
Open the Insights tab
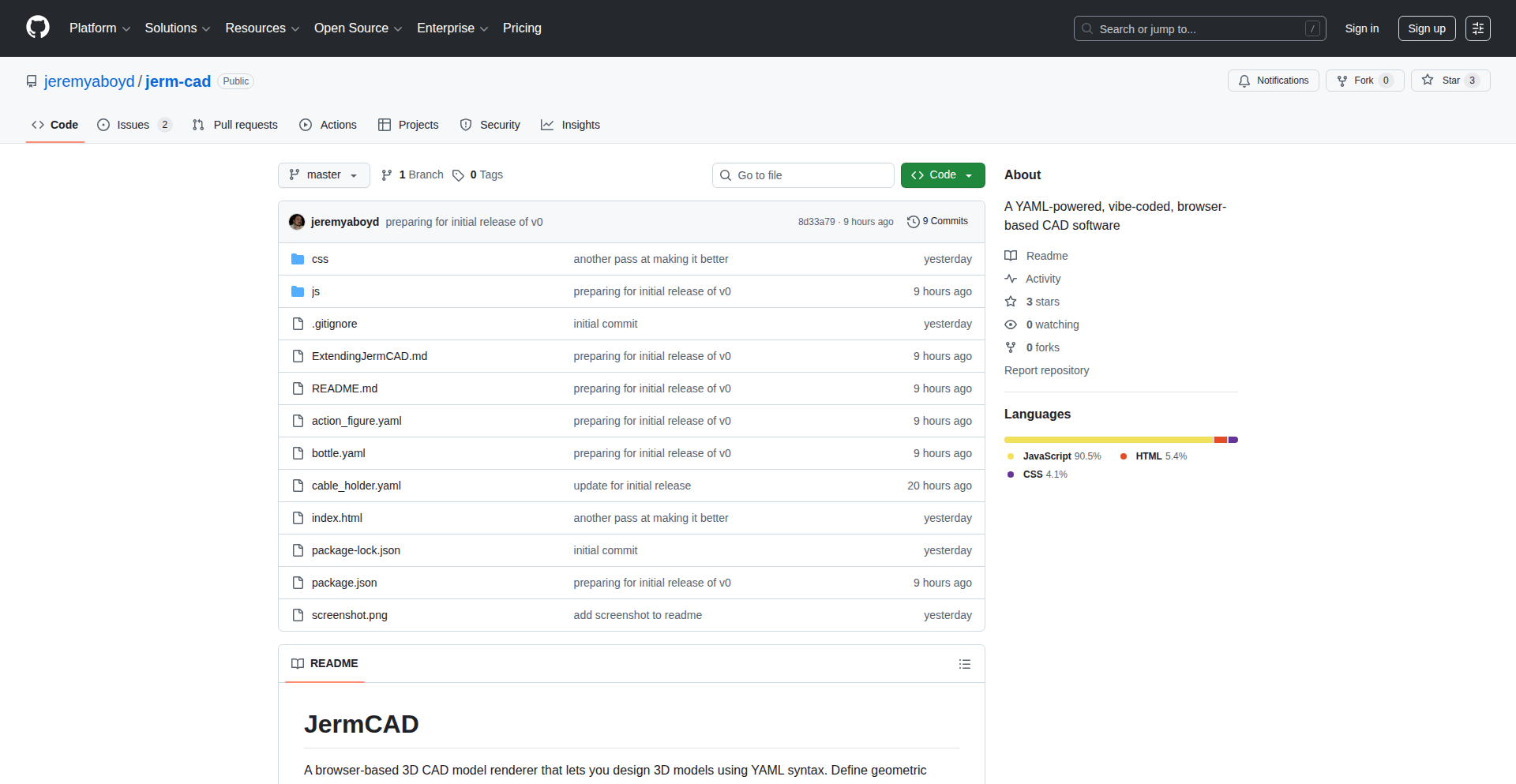tap(570, 125)
